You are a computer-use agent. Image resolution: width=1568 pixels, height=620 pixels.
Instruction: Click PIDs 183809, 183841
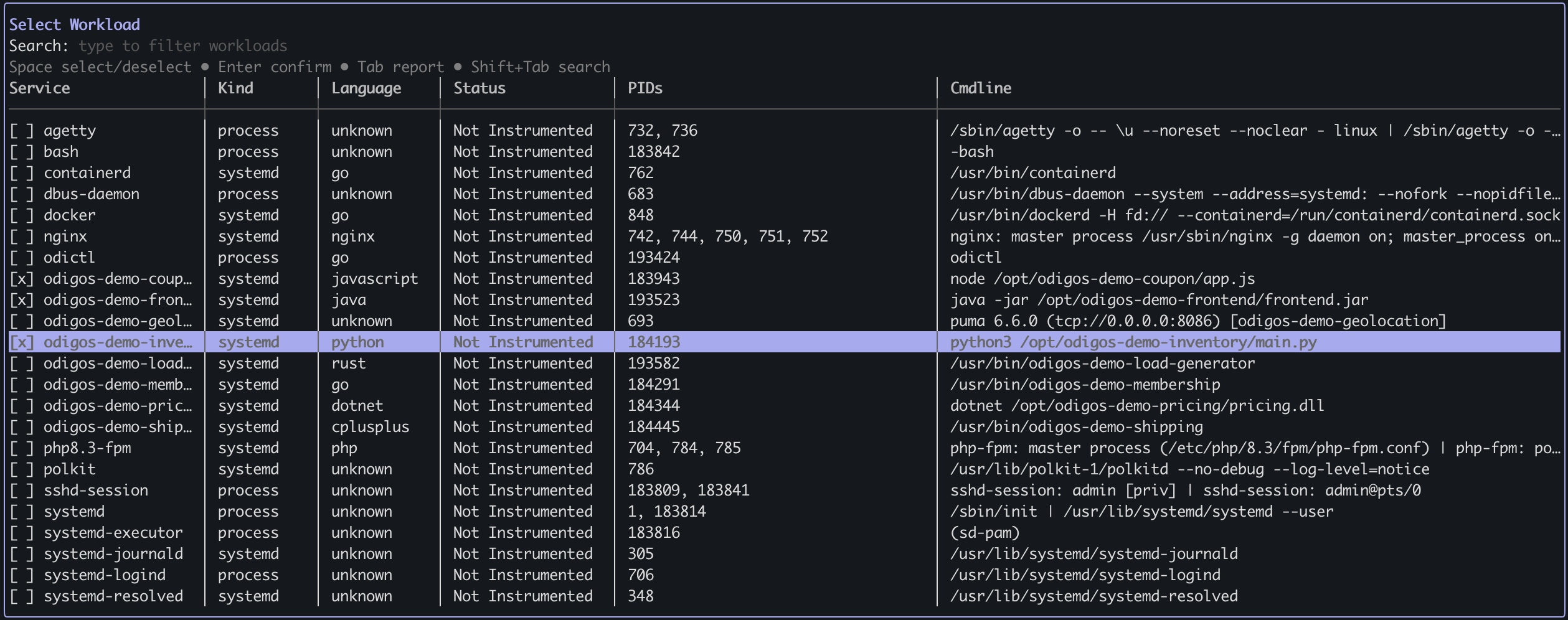(x=689, y=491)
